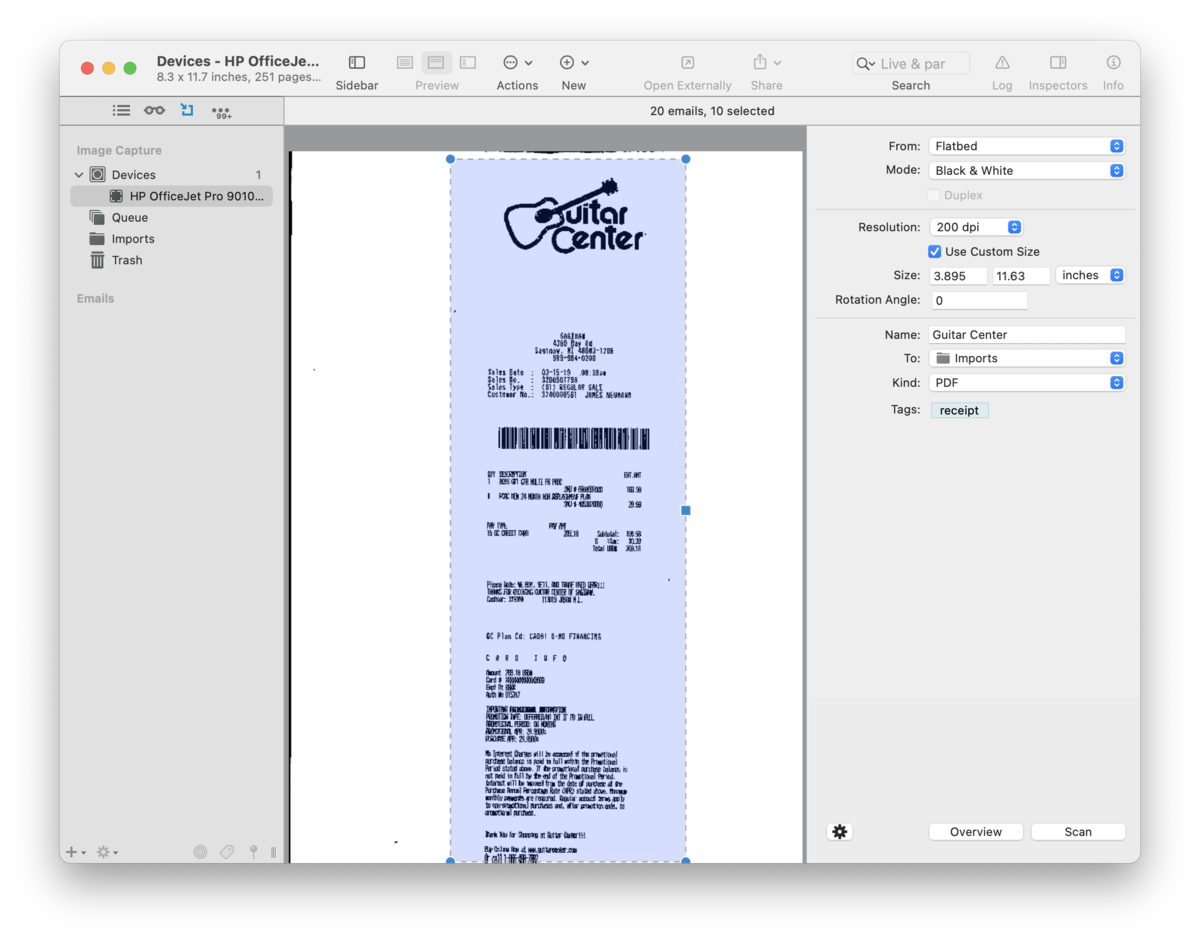The height and width of the screenshot is (942, 1200).
Task: Click the Image Capture section header
Action: coord(119,150)
